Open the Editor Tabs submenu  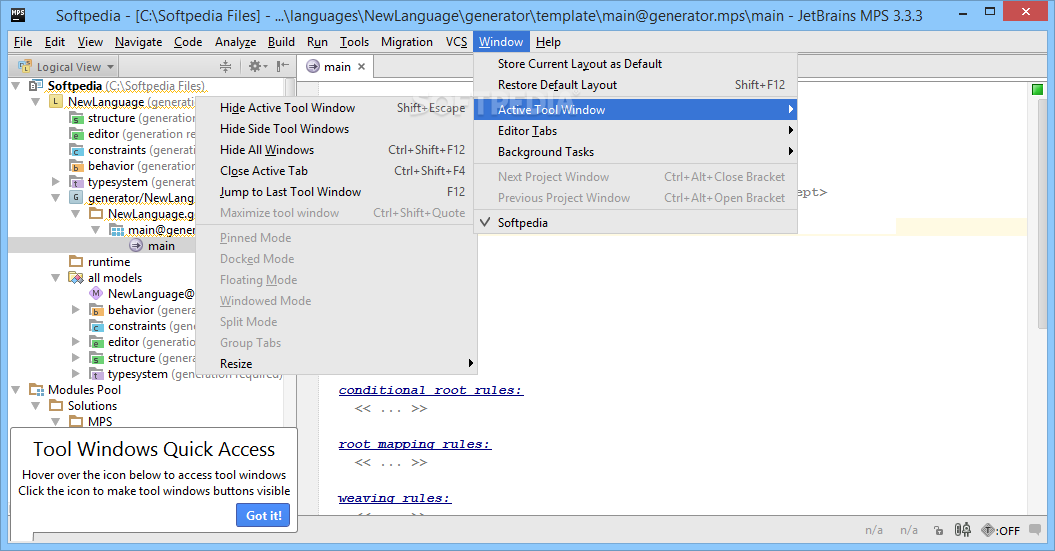tap(635, 131)
